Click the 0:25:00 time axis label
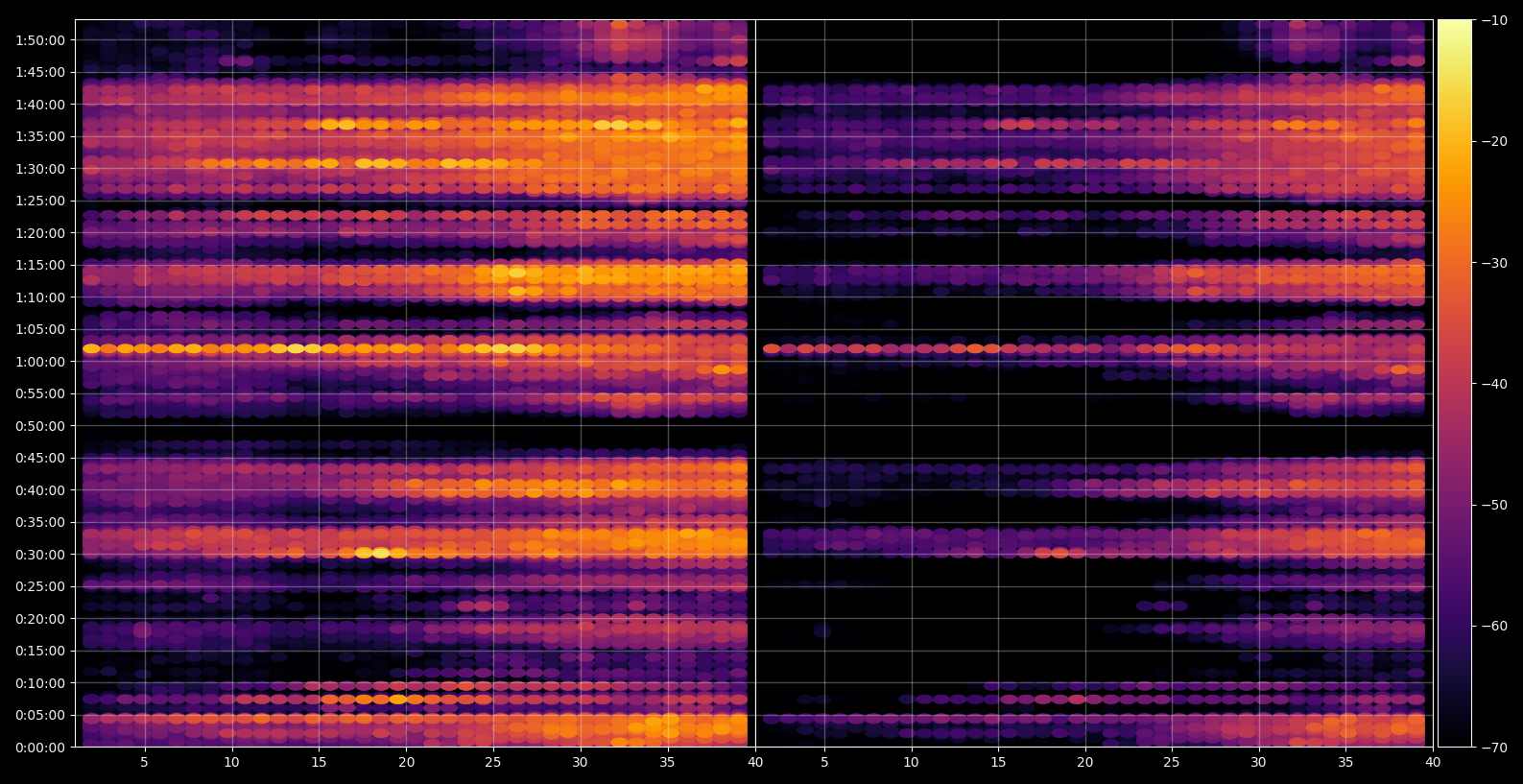The image size is (1523, 784). point(40,586)
